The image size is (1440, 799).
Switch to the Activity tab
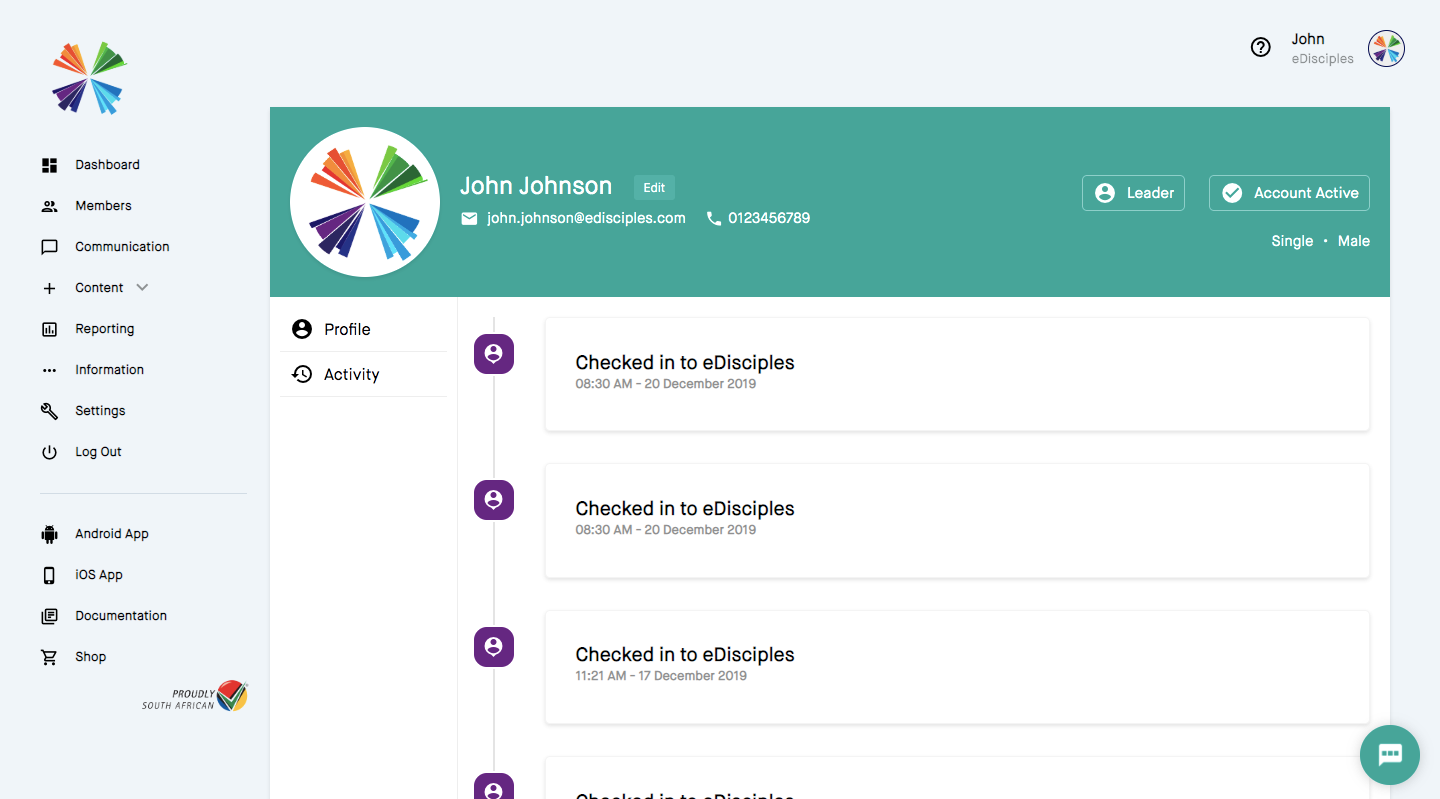(352, 373)
